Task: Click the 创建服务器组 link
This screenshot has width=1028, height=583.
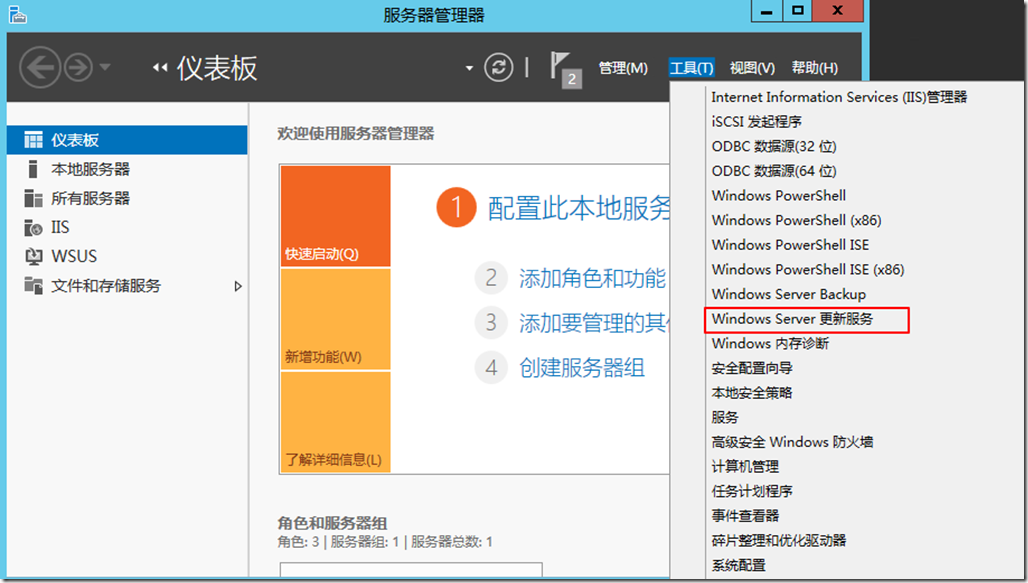Action: click(582, 367)
